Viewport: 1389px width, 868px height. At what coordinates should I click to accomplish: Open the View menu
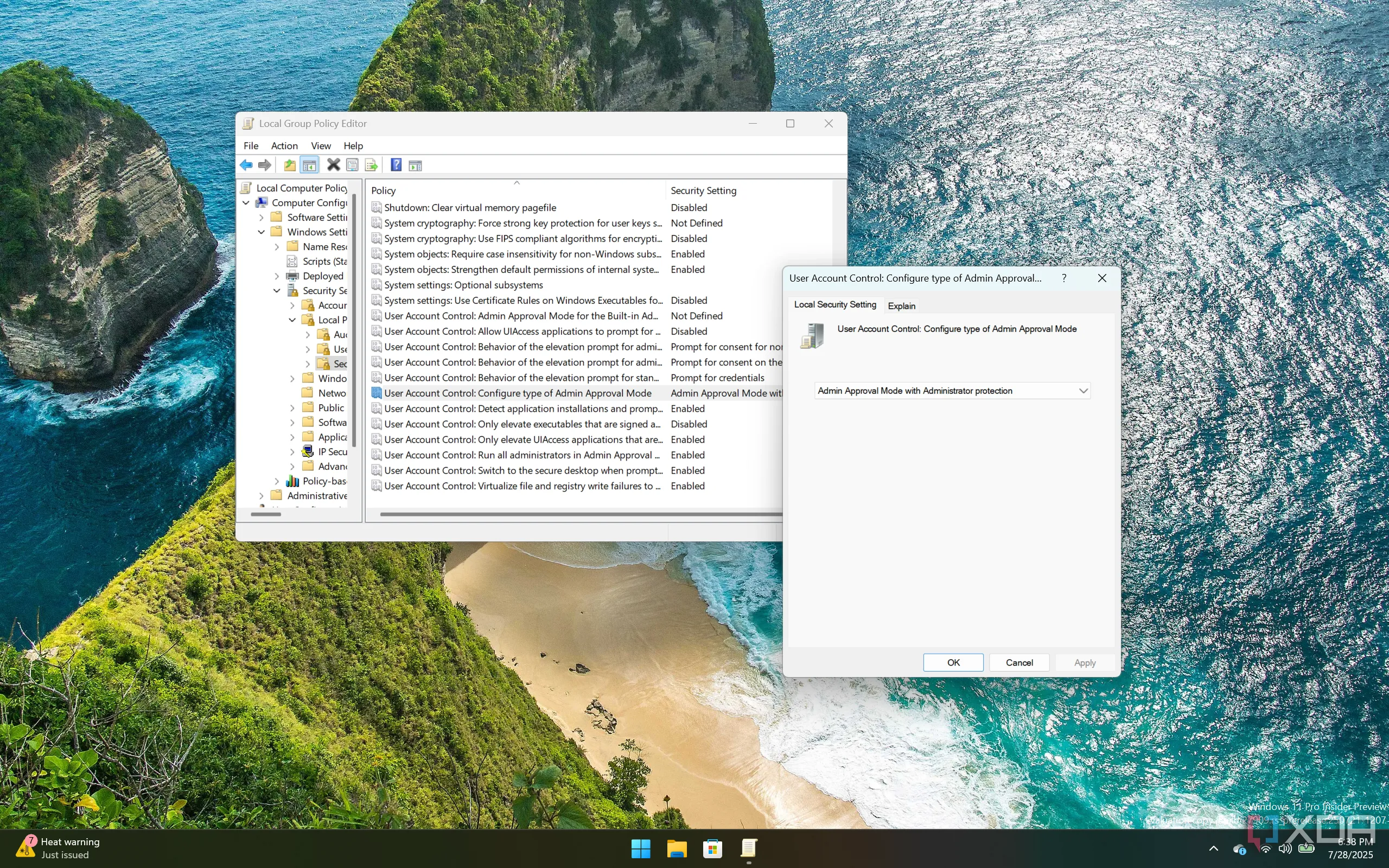321,146
